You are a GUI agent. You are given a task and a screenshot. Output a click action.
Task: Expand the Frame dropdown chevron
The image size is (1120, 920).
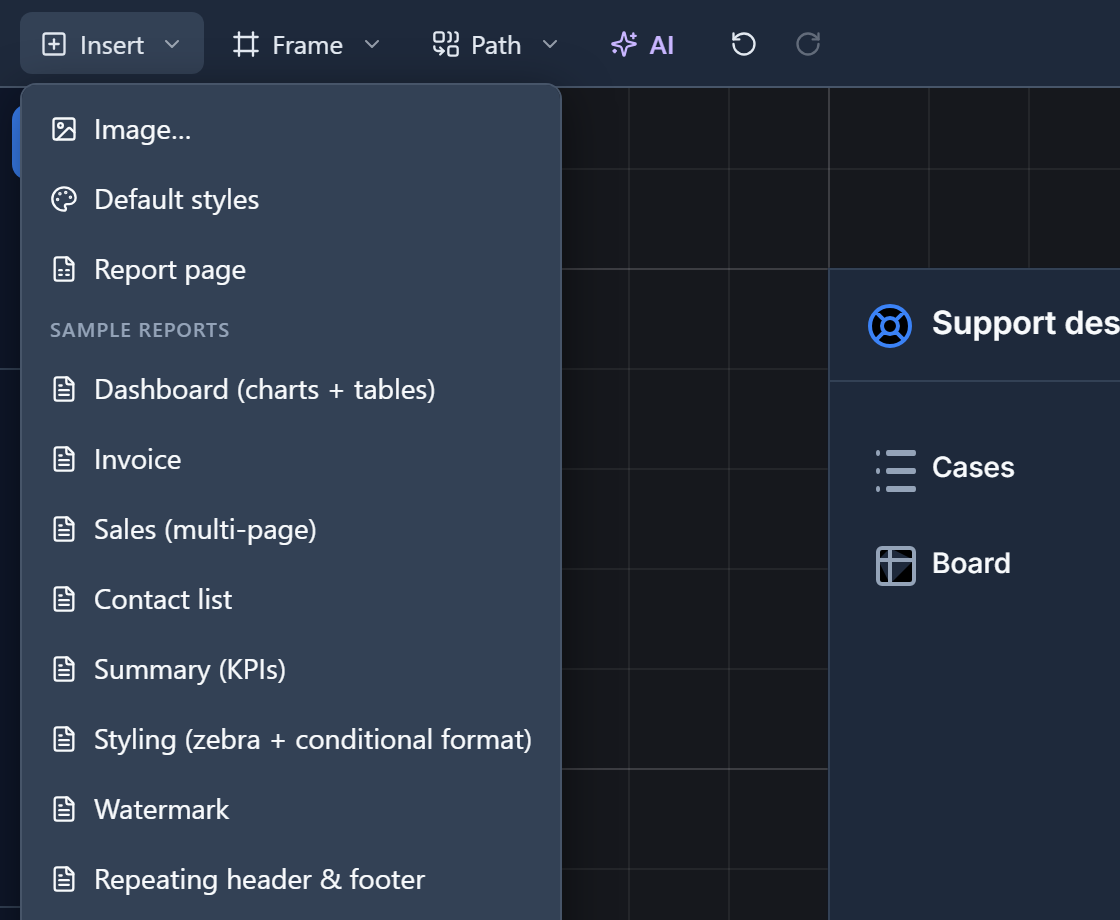[x=371, y=44]
